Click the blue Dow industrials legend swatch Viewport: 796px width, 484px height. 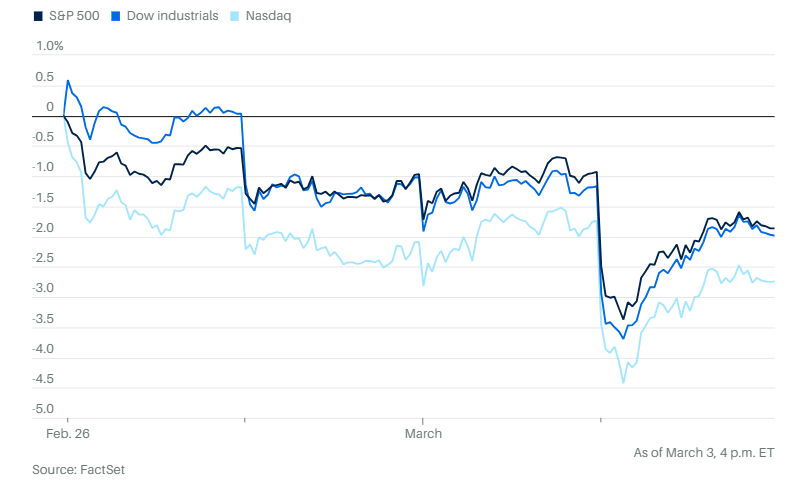(118, 16)
